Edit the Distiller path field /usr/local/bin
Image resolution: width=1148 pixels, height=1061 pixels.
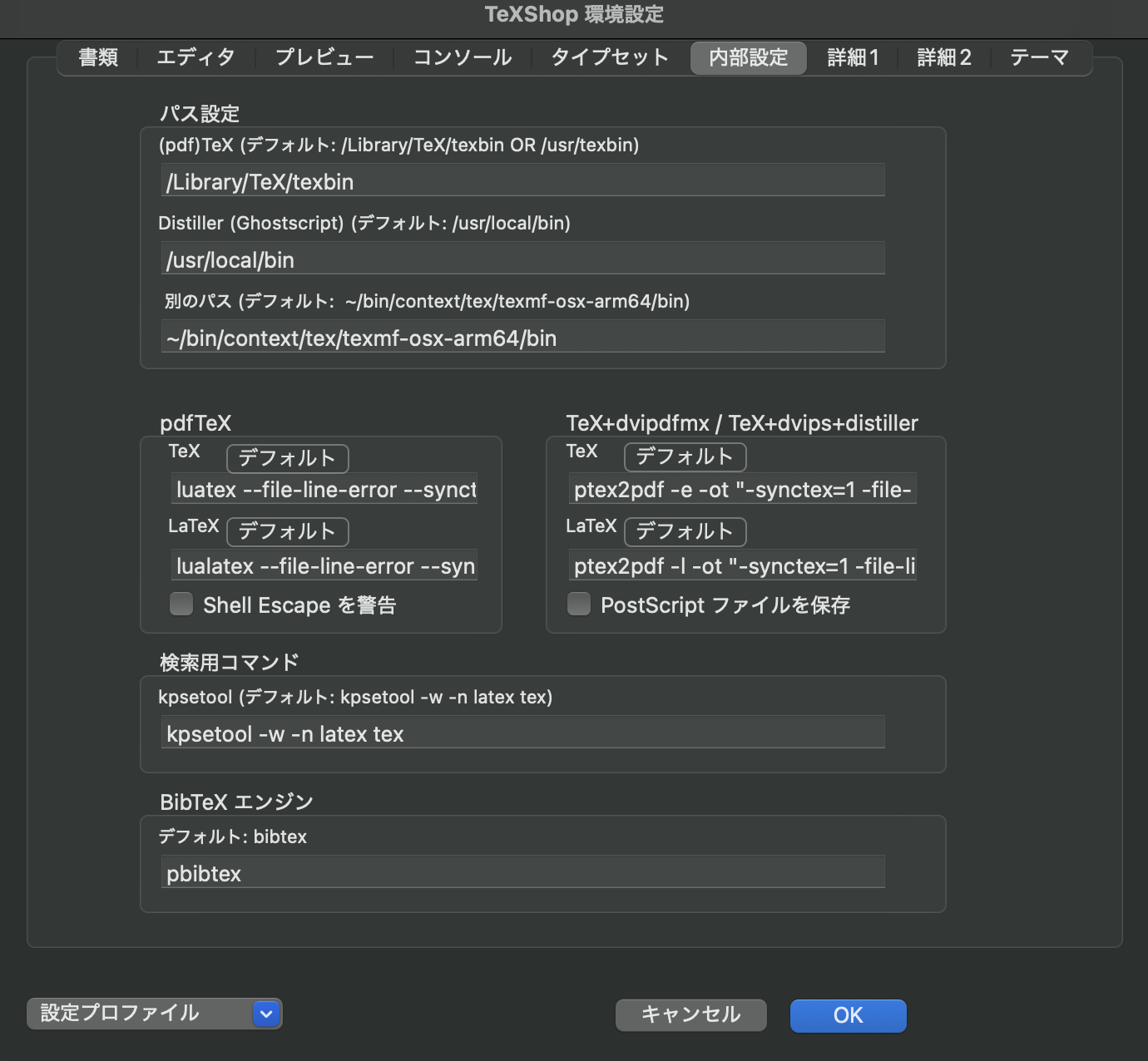(522, 259)
